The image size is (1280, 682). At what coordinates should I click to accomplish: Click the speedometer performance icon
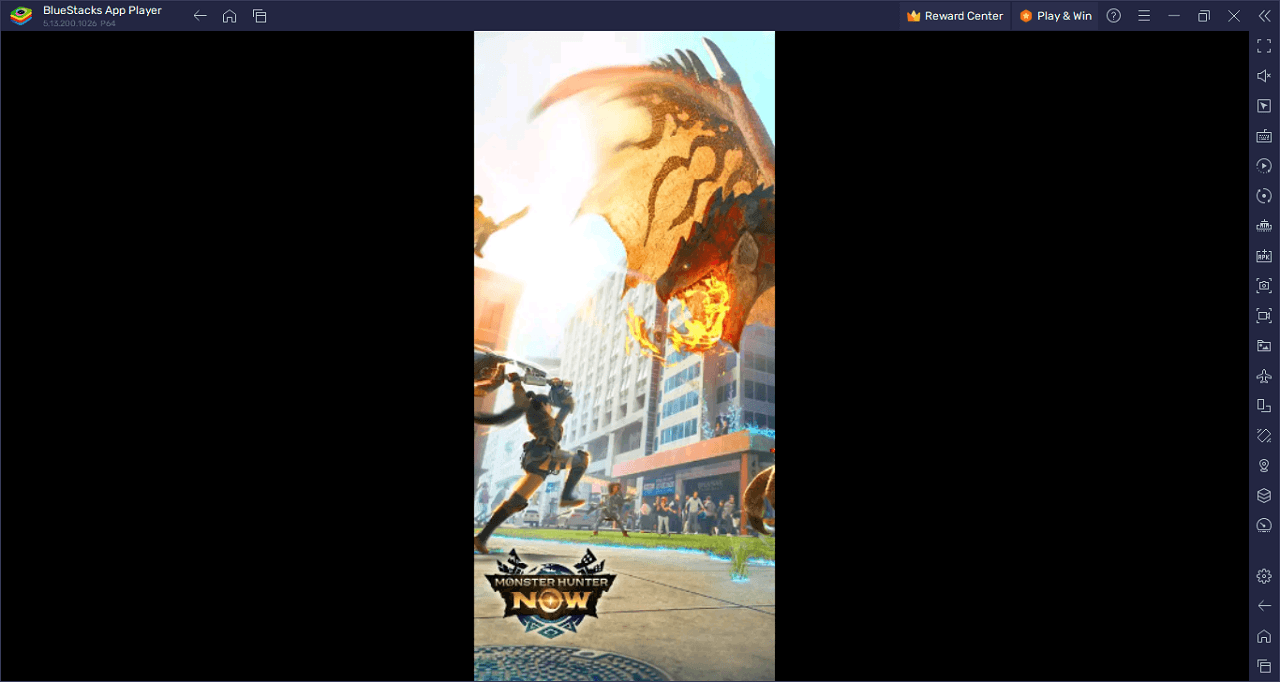[x=1264, y=526]
